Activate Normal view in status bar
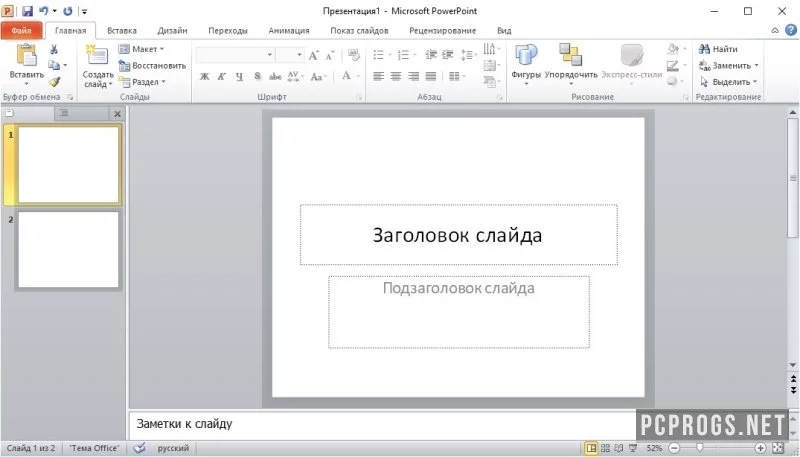The height and width of the screenshot is (457, 800). coord(591,448)
